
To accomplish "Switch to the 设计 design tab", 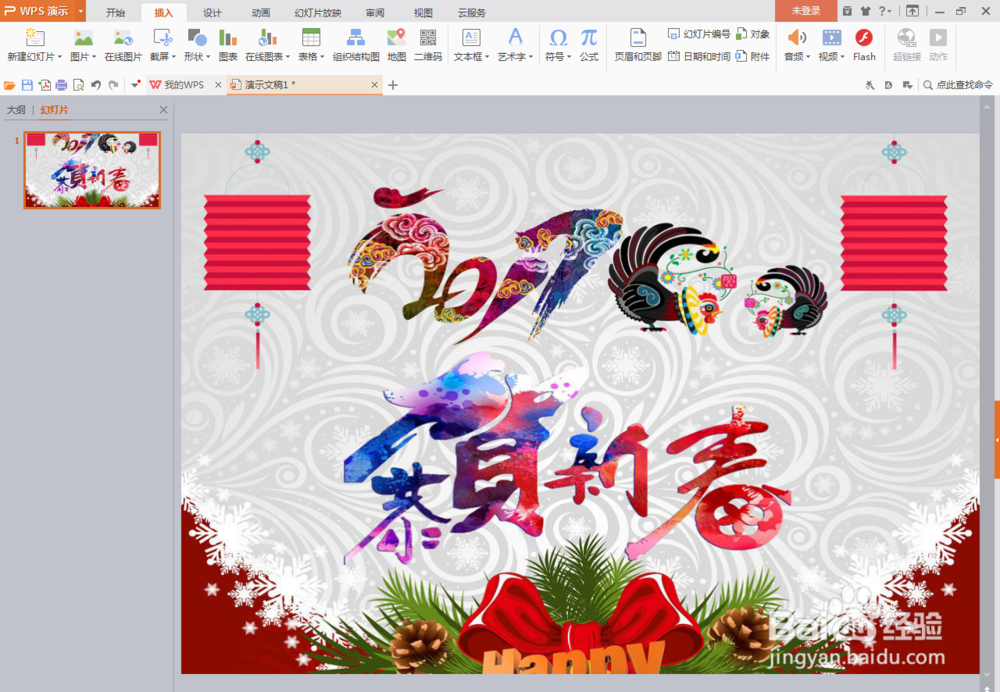I will point(212,12).
